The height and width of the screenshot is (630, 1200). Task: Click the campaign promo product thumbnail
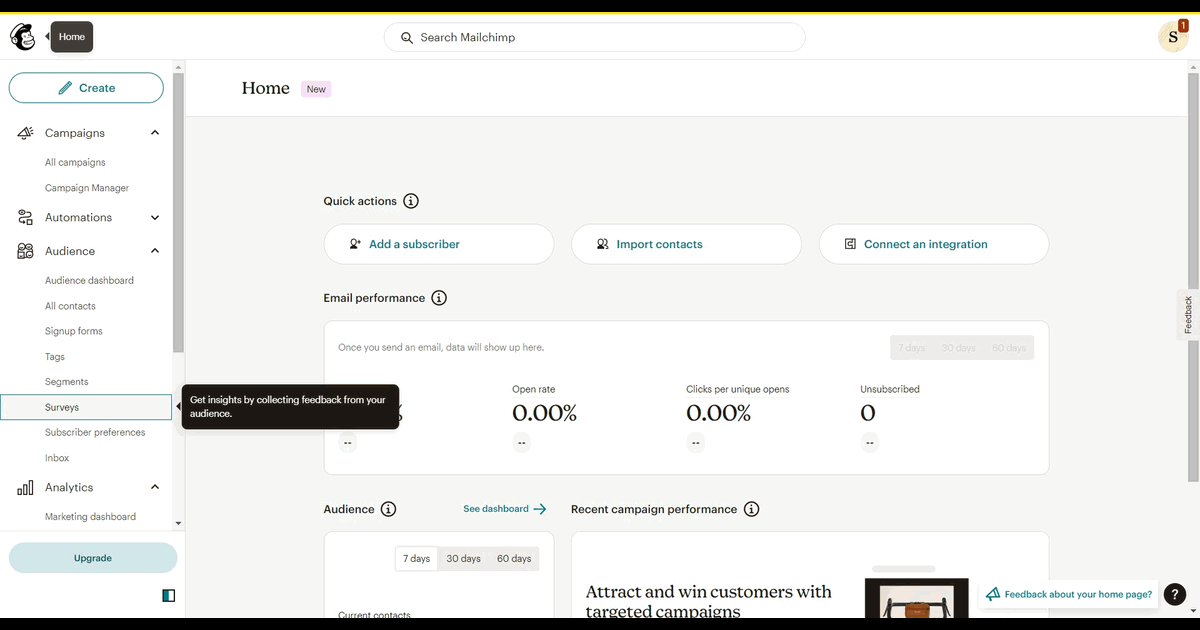pos(917,600)
